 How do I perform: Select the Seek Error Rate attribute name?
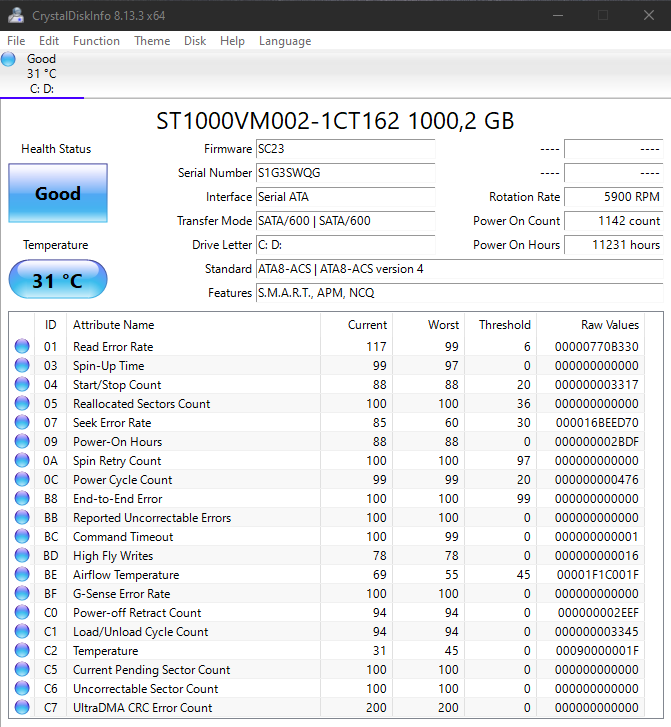[112, 423]
